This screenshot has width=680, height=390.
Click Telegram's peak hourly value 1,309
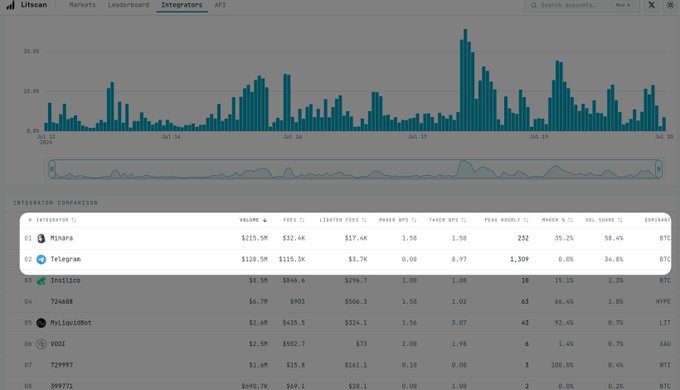point(519,259)
